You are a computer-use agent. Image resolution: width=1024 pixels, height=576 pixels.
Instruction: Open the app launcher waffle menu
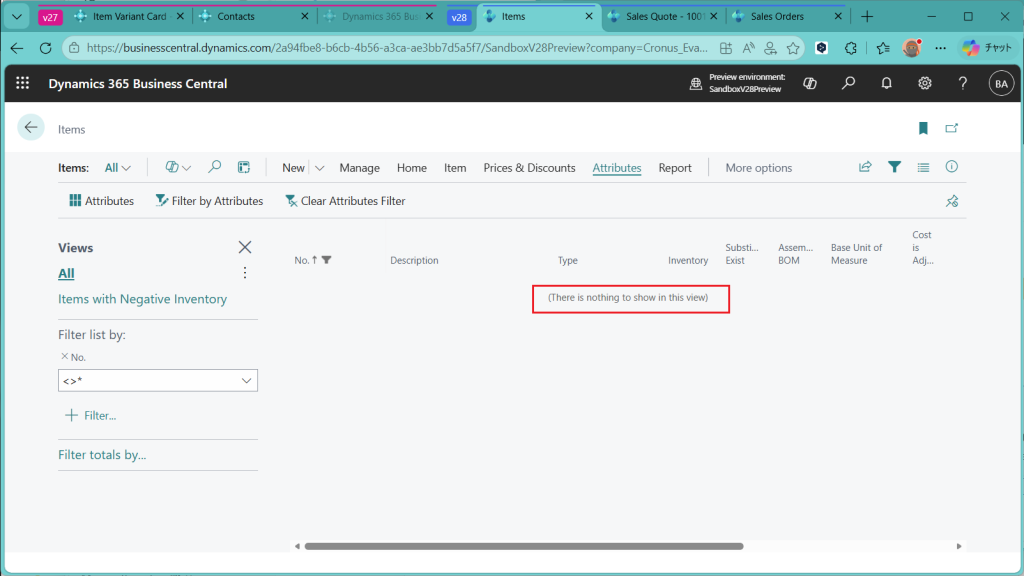23,84
